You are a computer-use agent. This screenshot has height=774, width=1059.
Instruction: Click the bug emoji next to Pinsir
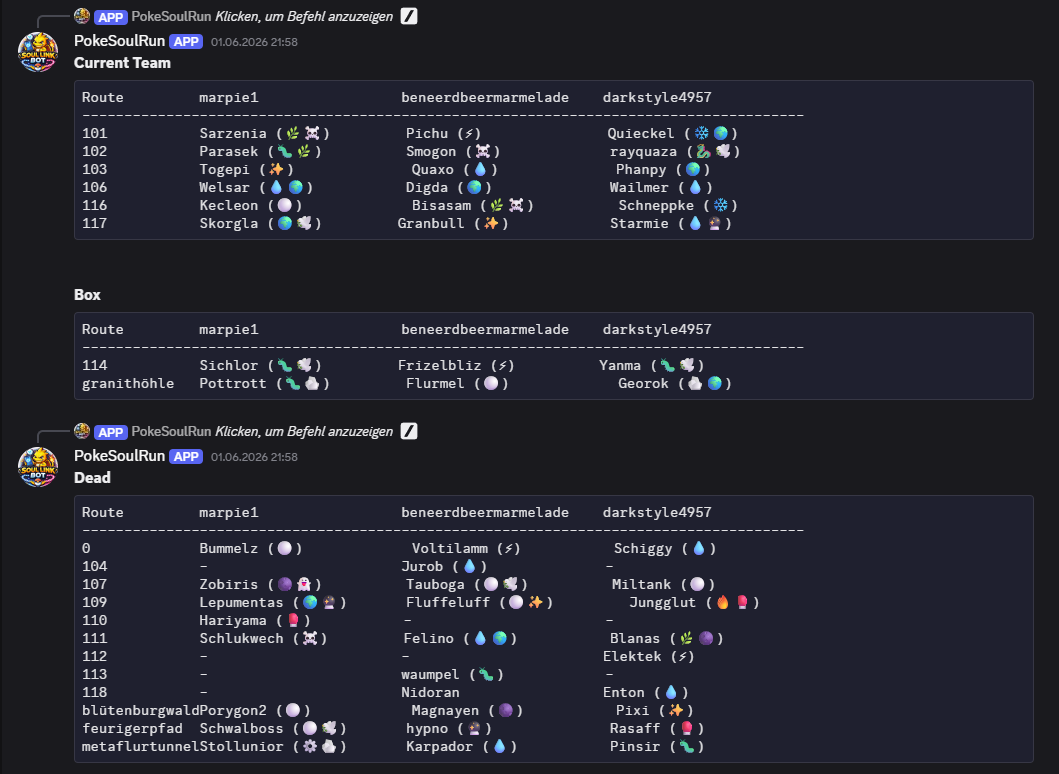point(687,746)
